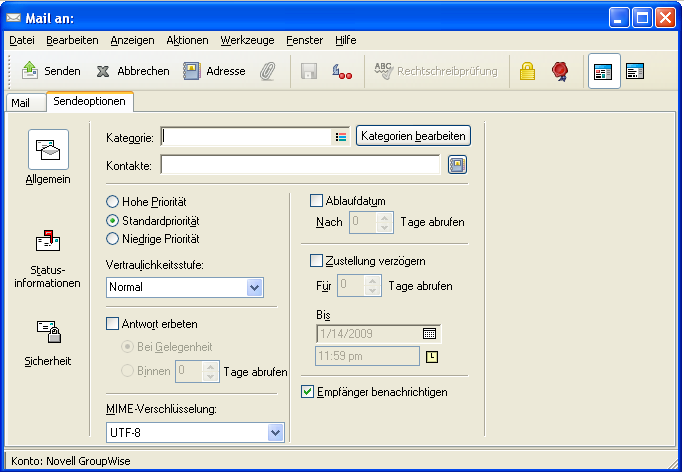Click the Kategorien bearbeiten button
The image size is (684, 472).
point(413,136)
